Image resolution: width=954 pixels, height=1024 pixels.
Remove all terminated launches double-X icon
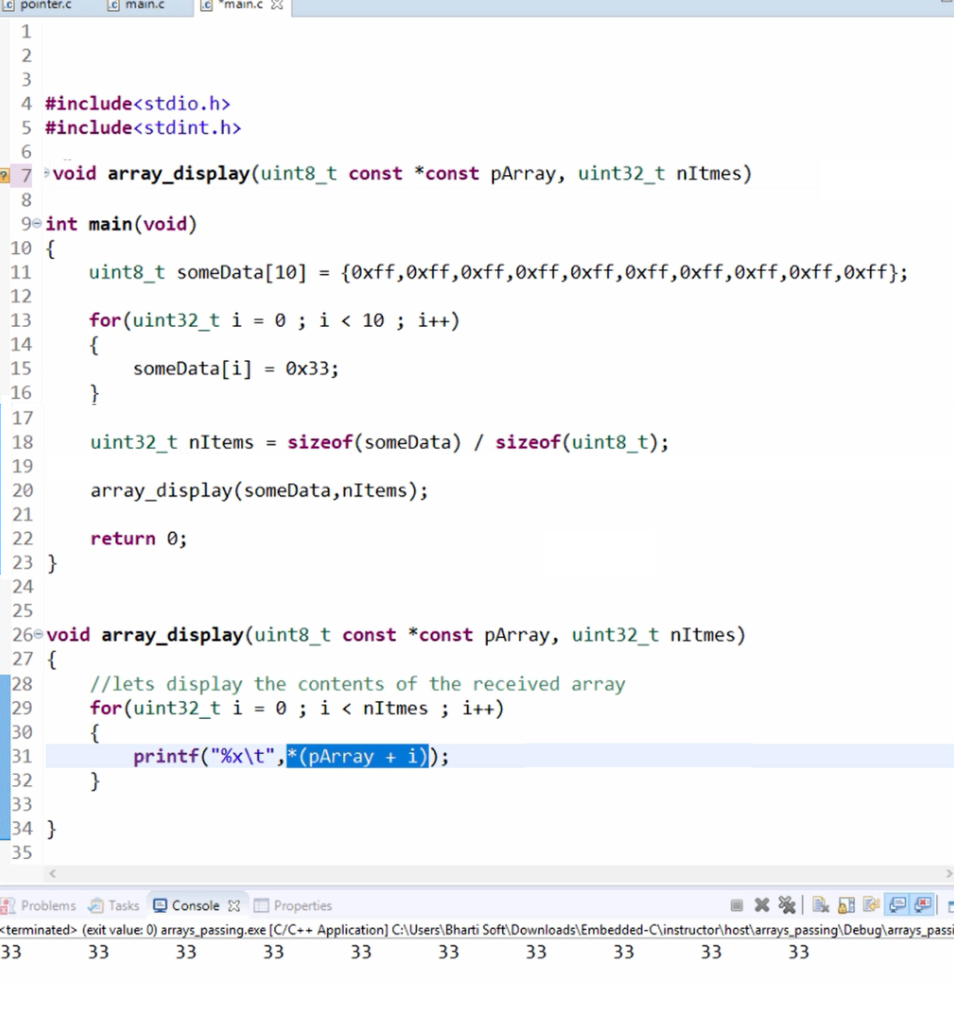[x=787, y=905]
